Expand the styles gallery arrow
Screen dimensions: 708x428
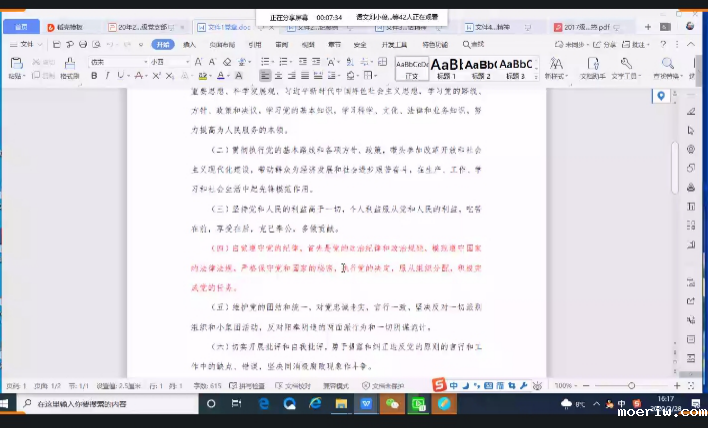536,76
